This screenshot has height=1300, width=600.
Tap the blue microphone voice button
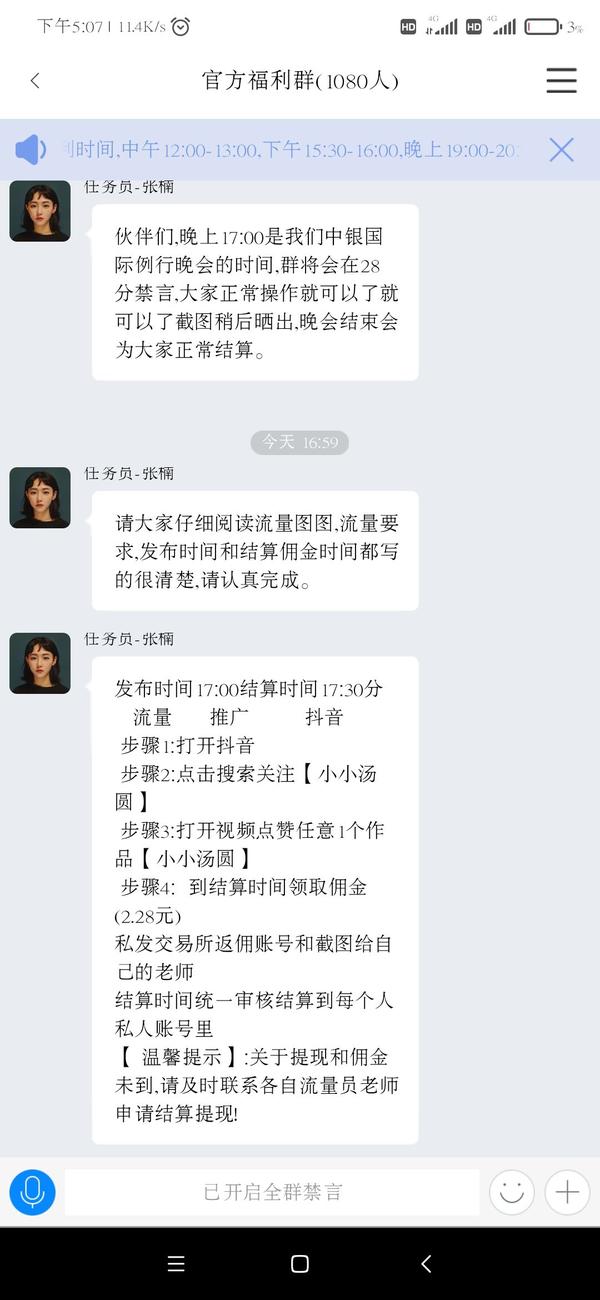pos(32,1192)
